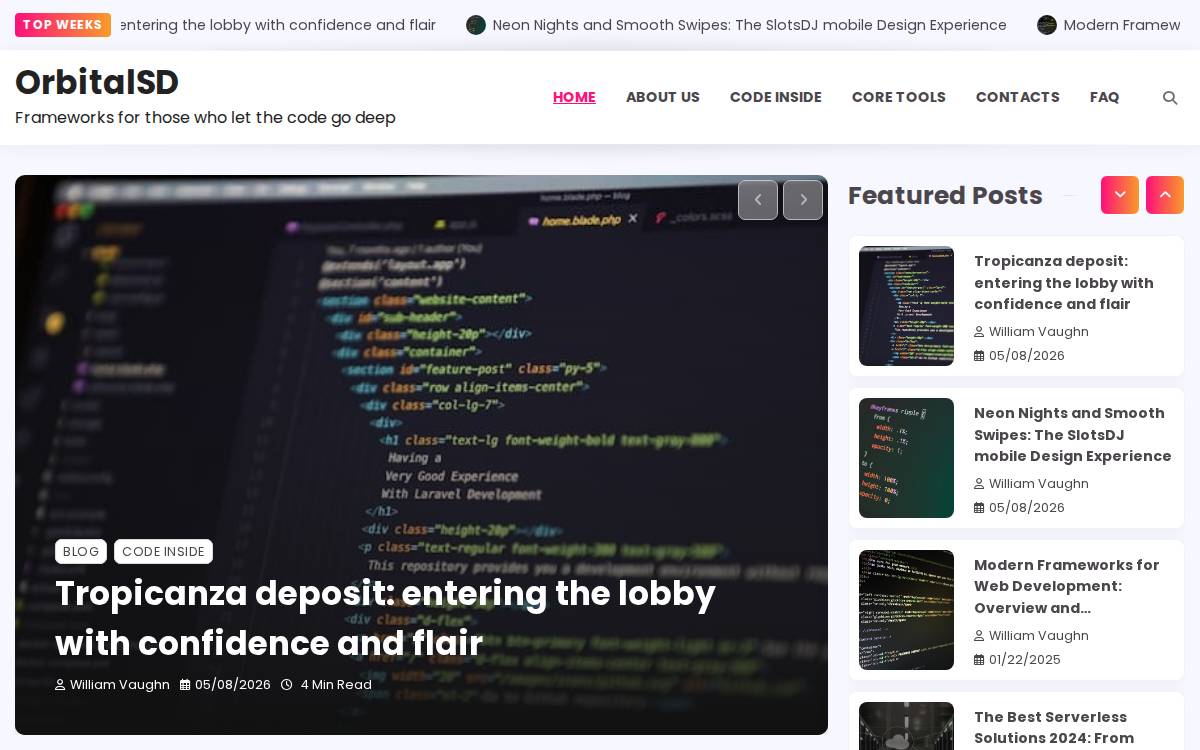Open featured title Tropicanza deposit
Image resolution: width=1200 pixels, height=750 pixels.
(1064, 283)
